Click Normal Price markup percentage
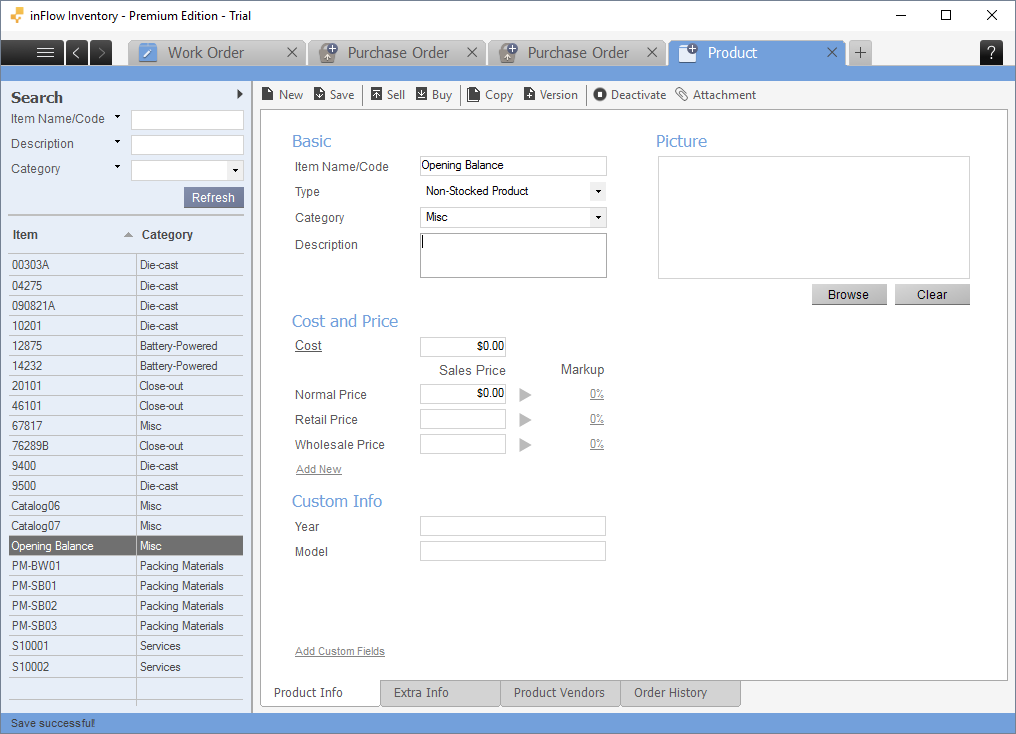This screenshot has height=734, width=1016. coord(597,394)
